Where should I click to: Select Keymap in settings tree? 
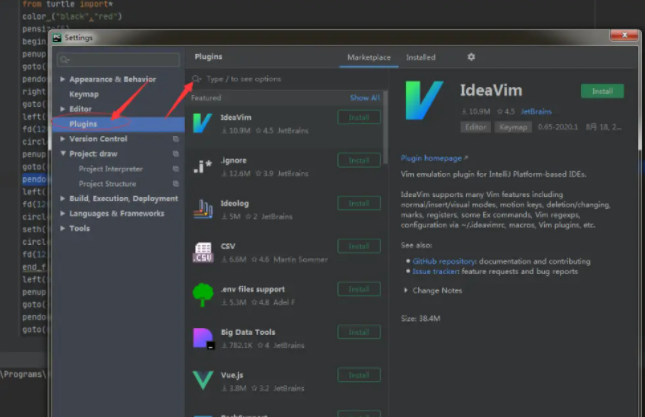click(84, 94)
